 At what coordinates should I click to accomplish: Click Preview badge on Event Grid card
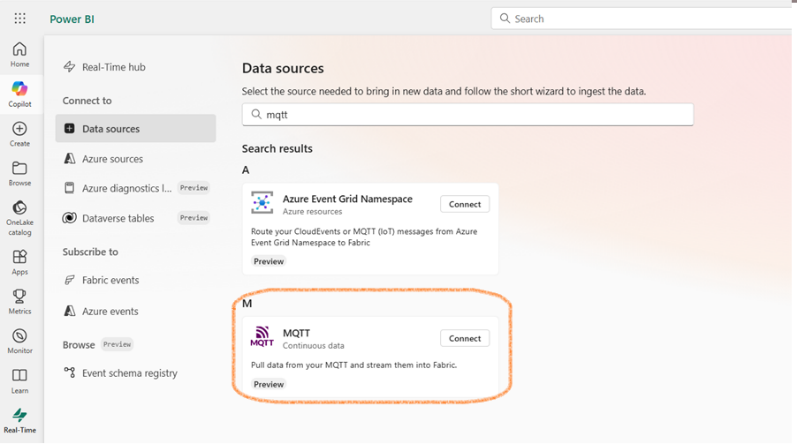pos(269,261)
